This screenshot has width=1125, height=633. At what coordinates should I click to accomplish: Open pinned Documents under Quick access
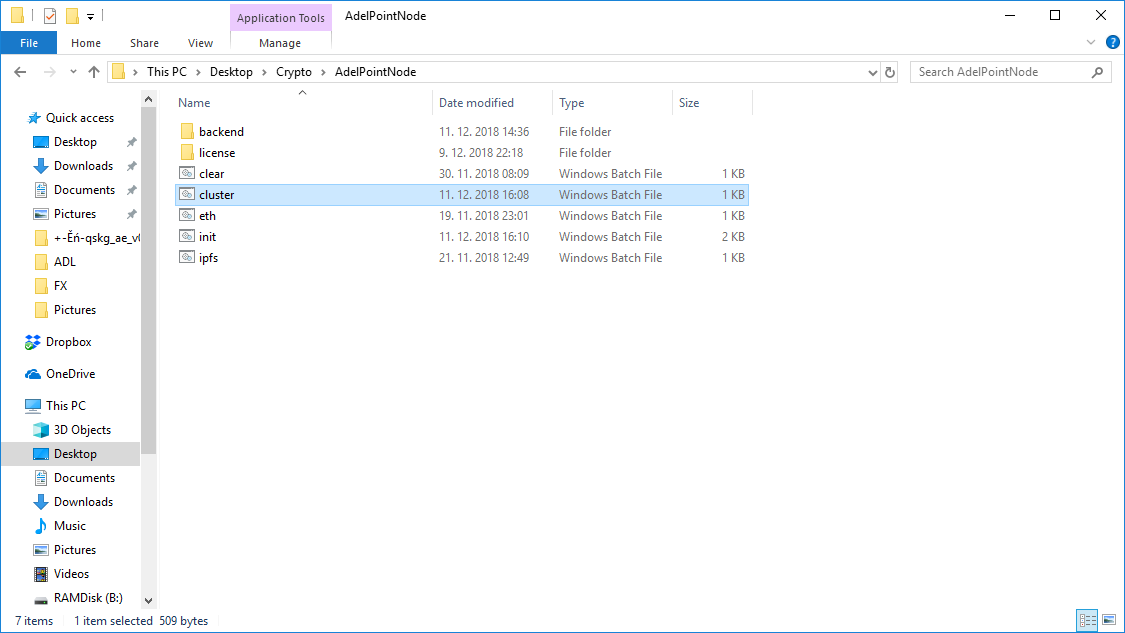pyautogui.click(x=84, y=190)
